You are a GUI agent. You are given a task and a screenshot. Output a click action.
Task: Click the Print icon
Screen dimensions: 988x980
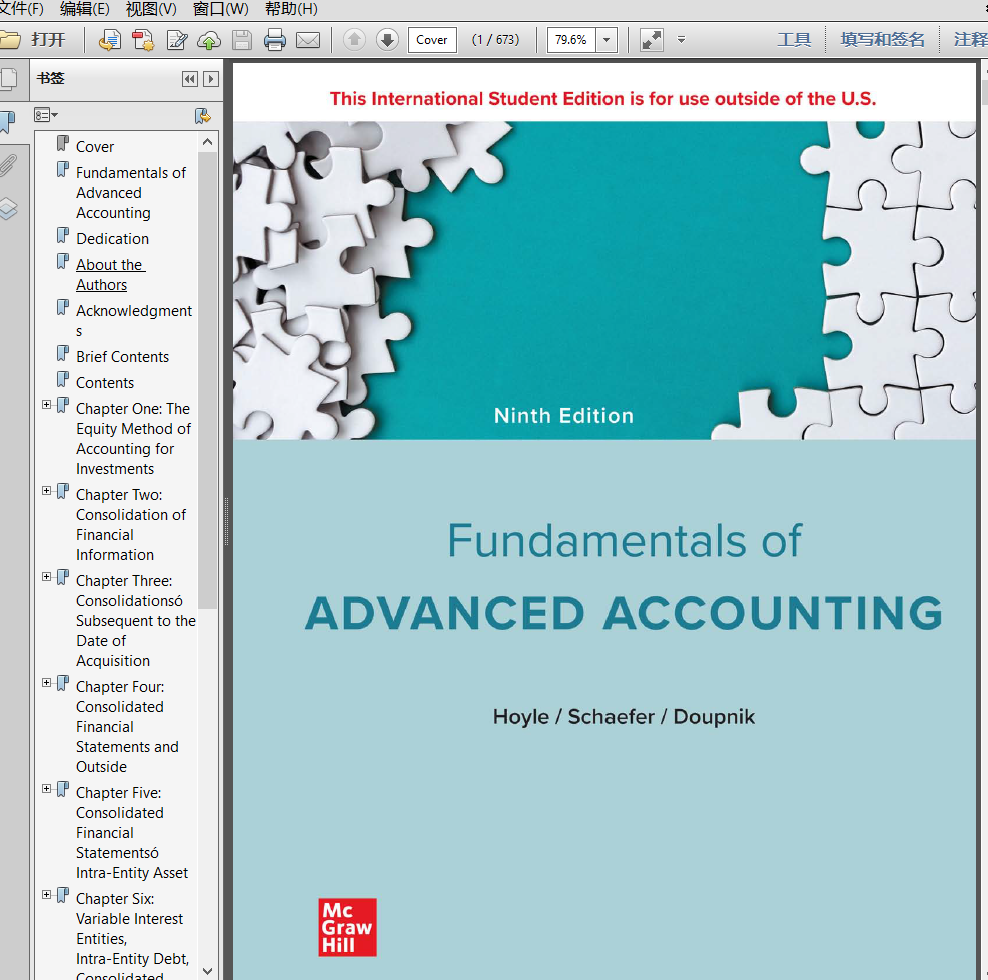pyautogui.click(x=275, y=40)
